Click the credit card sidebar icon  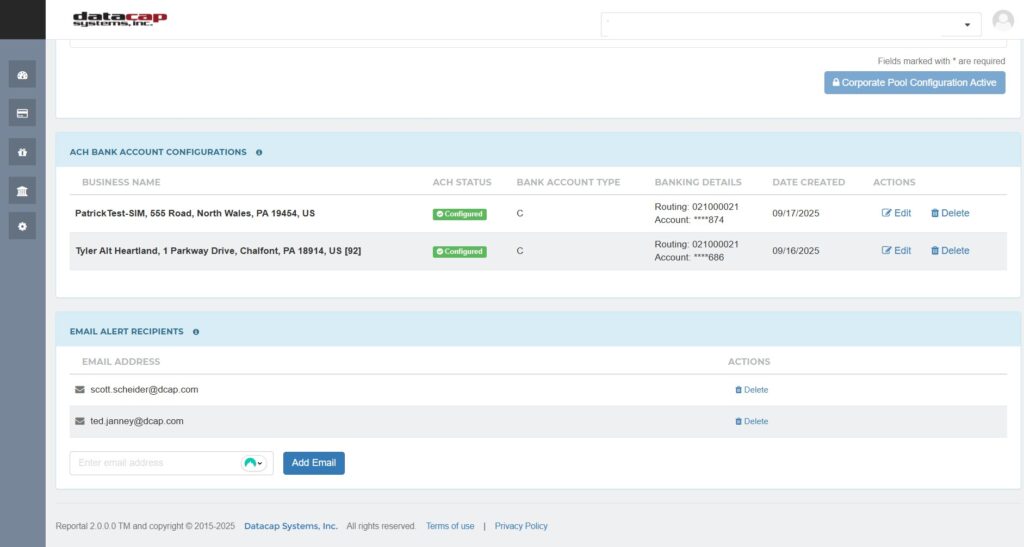(x=22, y=113)
